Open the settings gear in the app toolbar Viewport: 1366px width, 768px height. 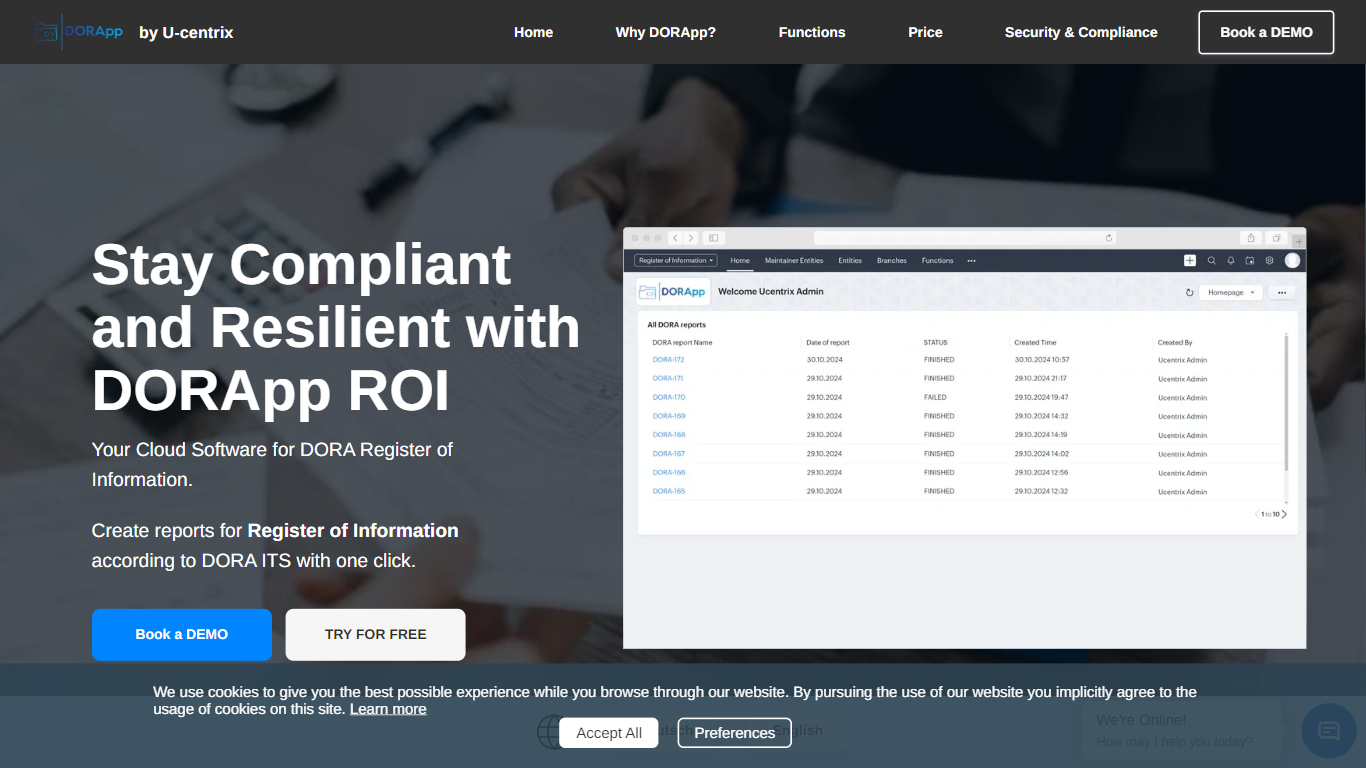[1270, 260]
